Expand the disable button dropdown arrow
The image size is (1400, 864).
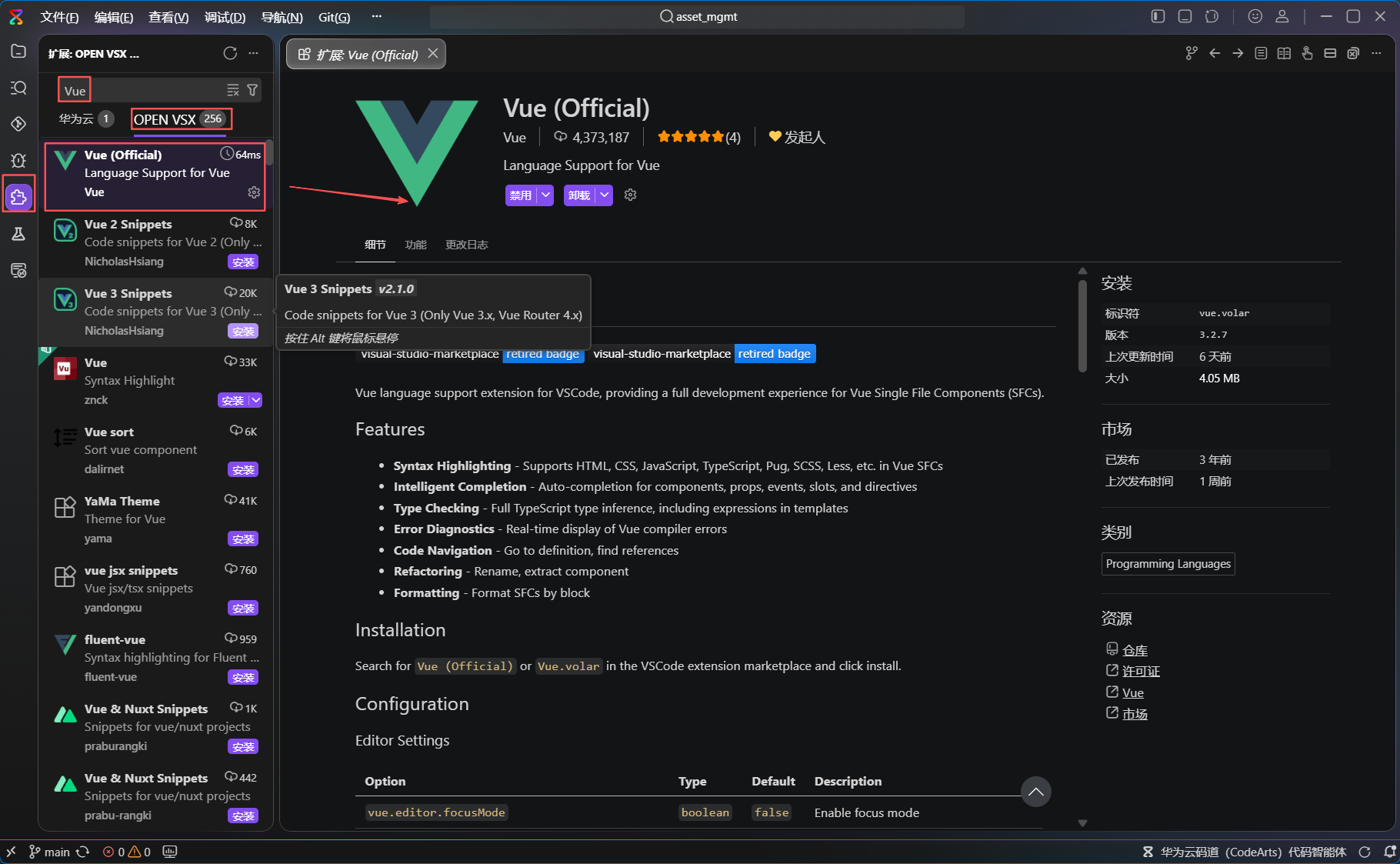click(545, 195)
